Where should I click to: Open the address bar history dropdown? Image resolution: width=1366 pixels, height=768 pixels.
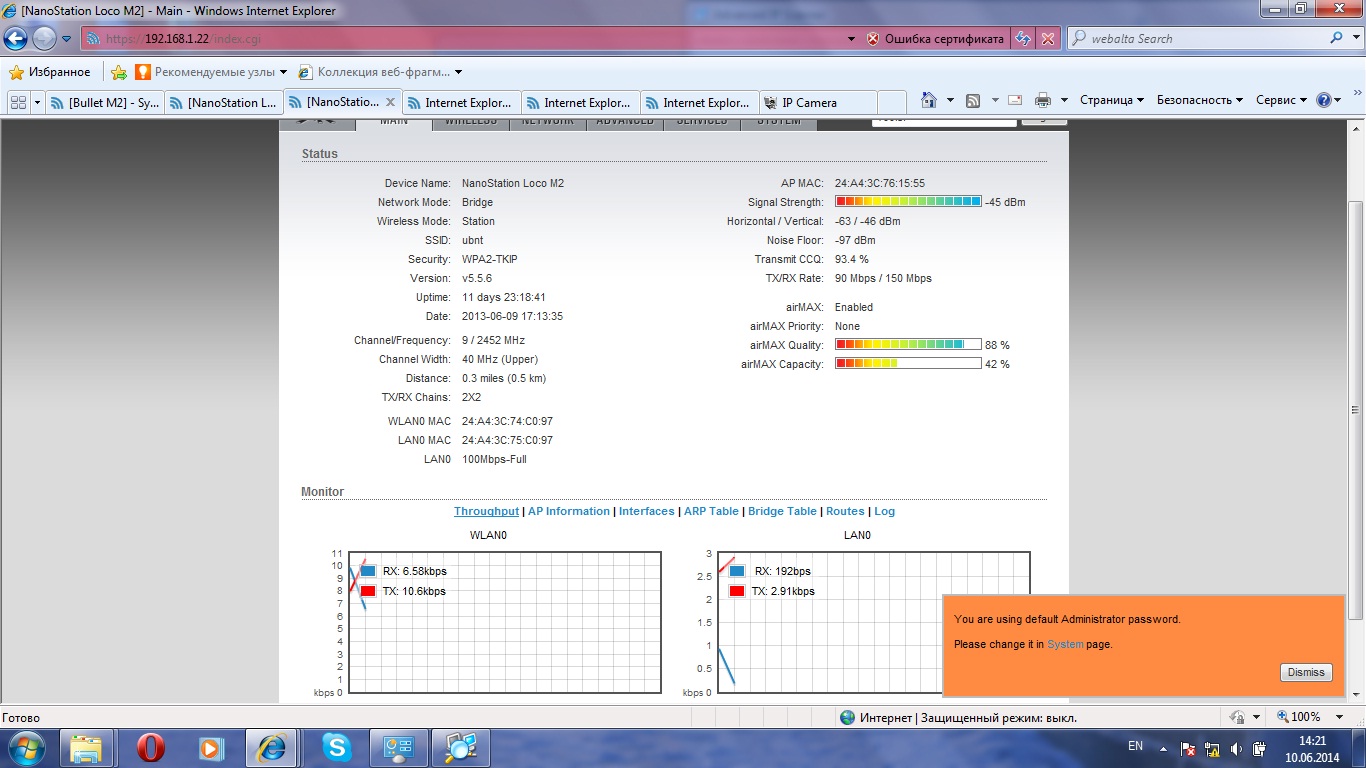[851, 39]
